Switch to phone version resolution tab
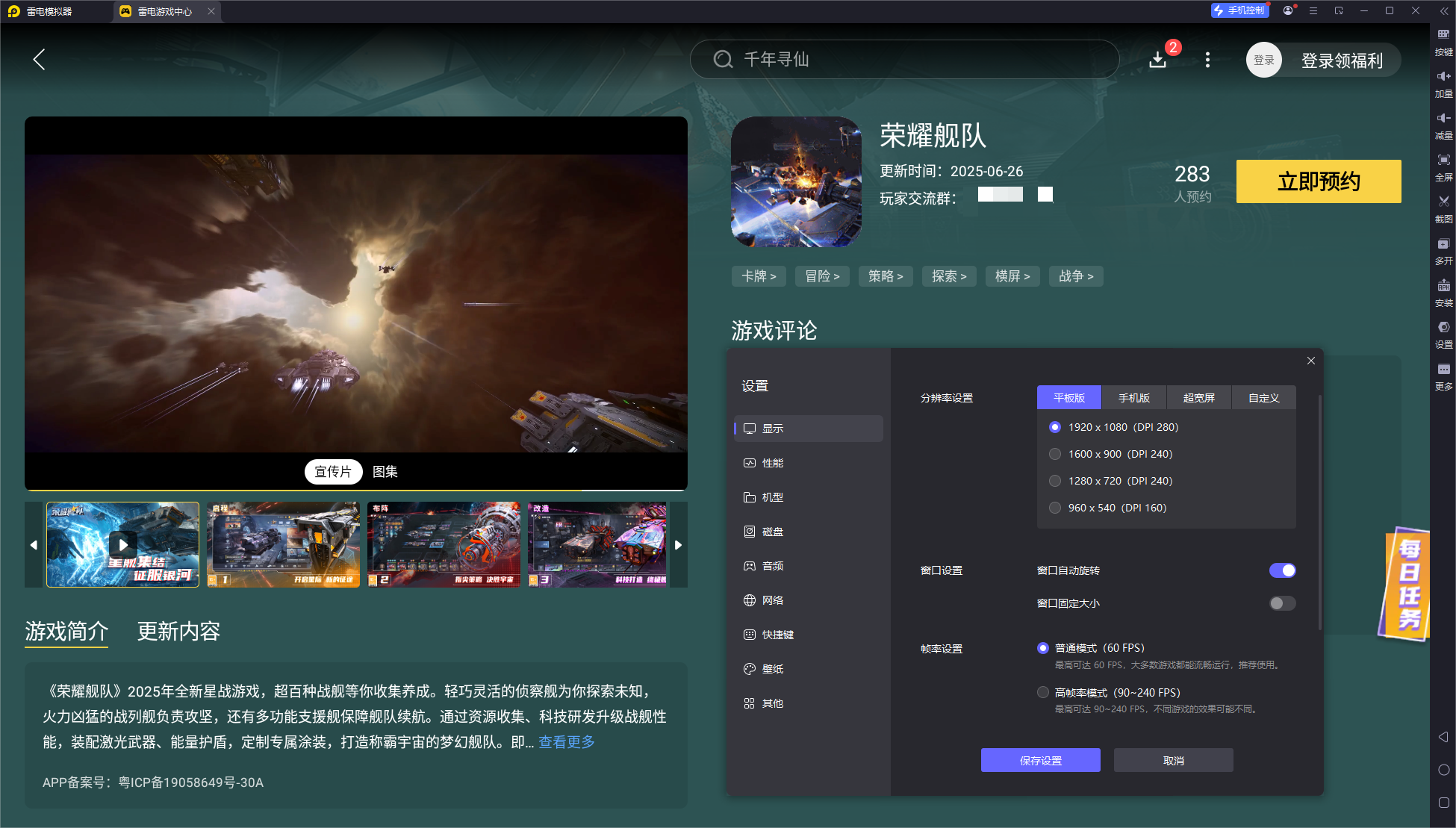 (1133, 398)
